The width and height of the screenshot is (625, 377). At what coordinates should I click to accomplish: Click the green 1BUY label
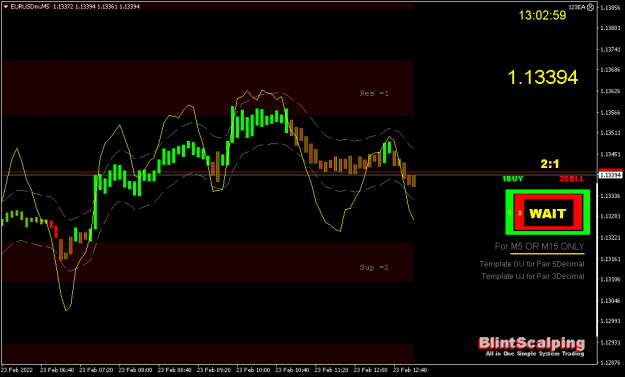coord(513,179)
